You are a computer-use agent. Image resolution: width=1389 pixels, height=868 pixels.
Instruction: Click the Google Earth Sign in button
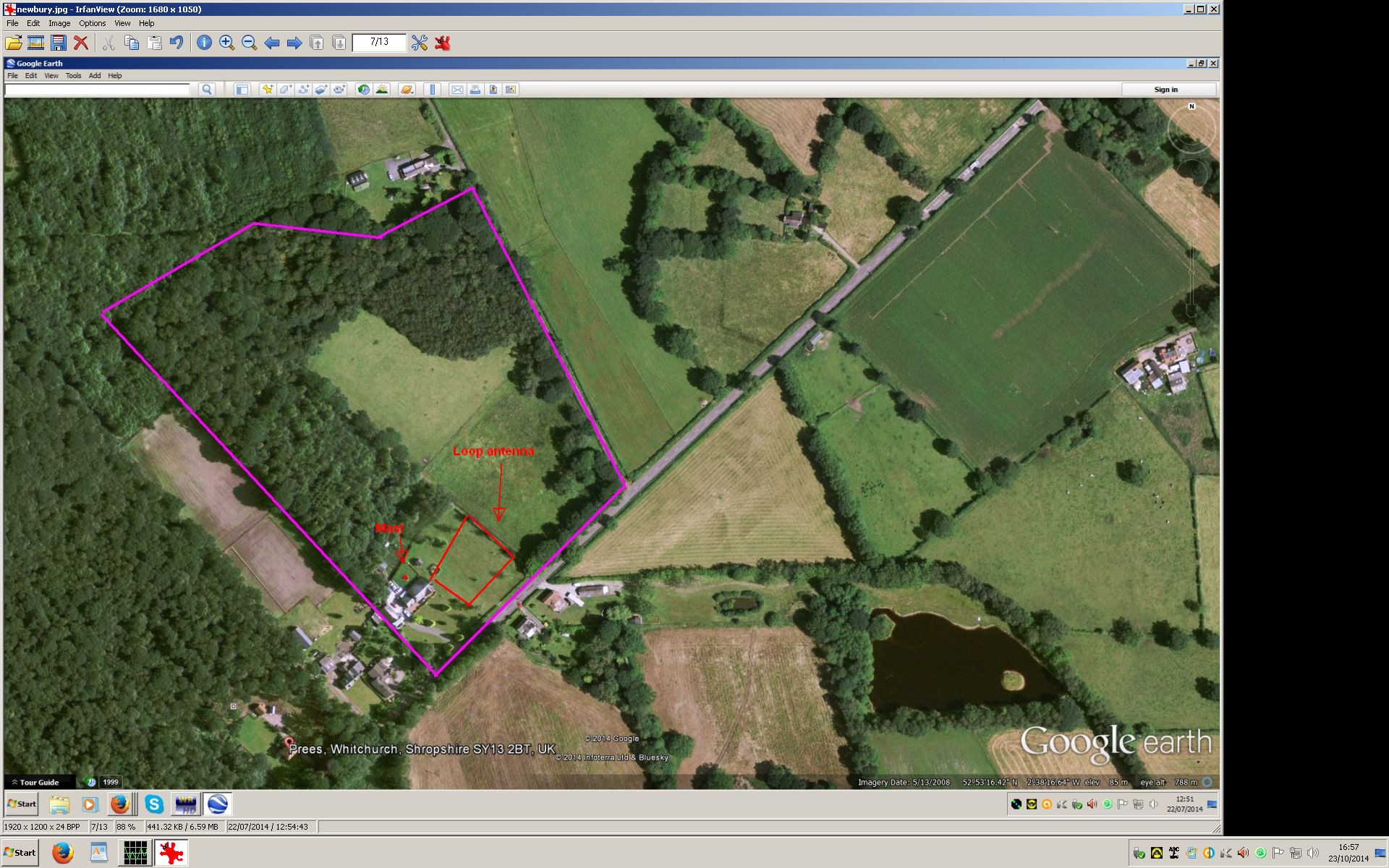pos(1165,90)
